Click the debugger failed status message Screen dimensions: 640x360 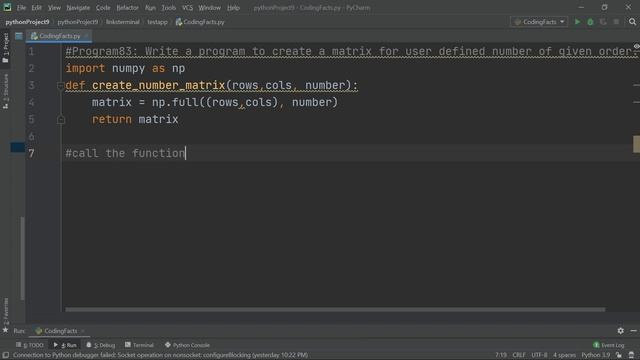[160, 356]
